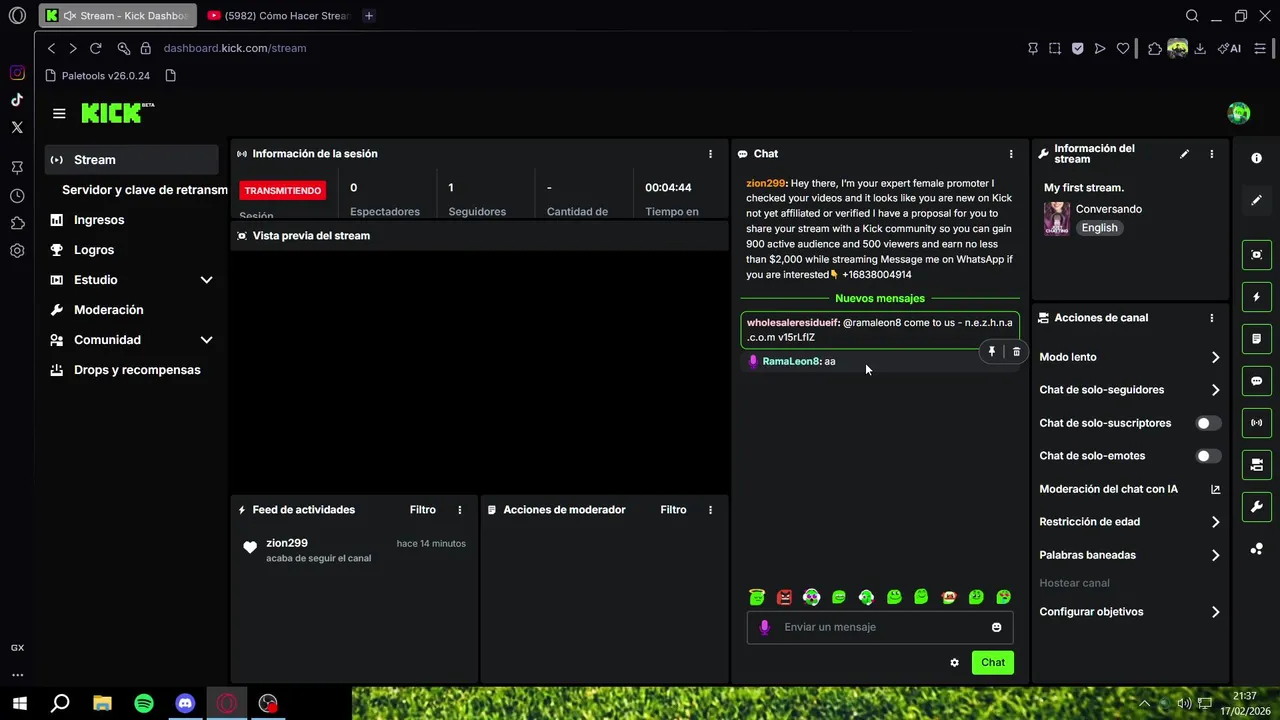The height and width of the screenshot is (720, 1280).
Task: Expand the Estudio sidebar section
Action: 131,280
